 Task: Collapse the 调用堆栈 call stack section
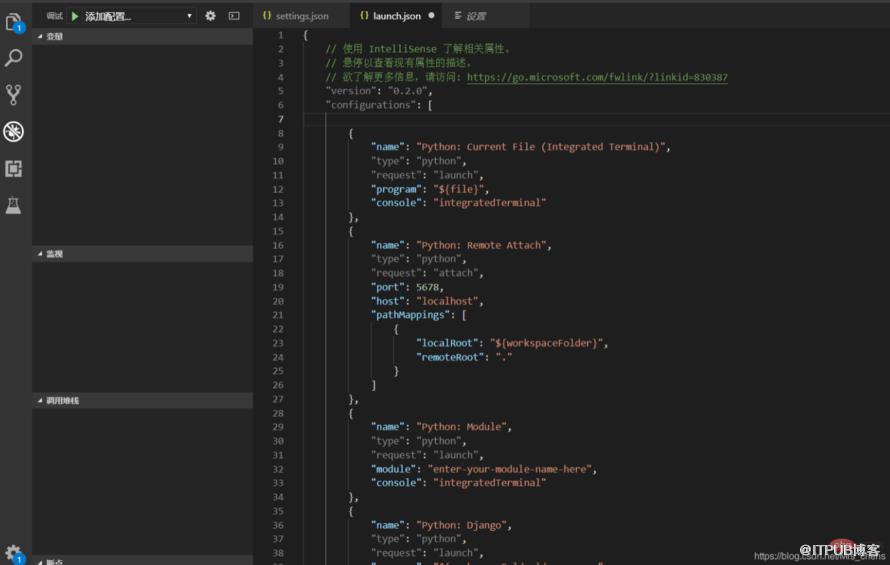click(142, 400)
